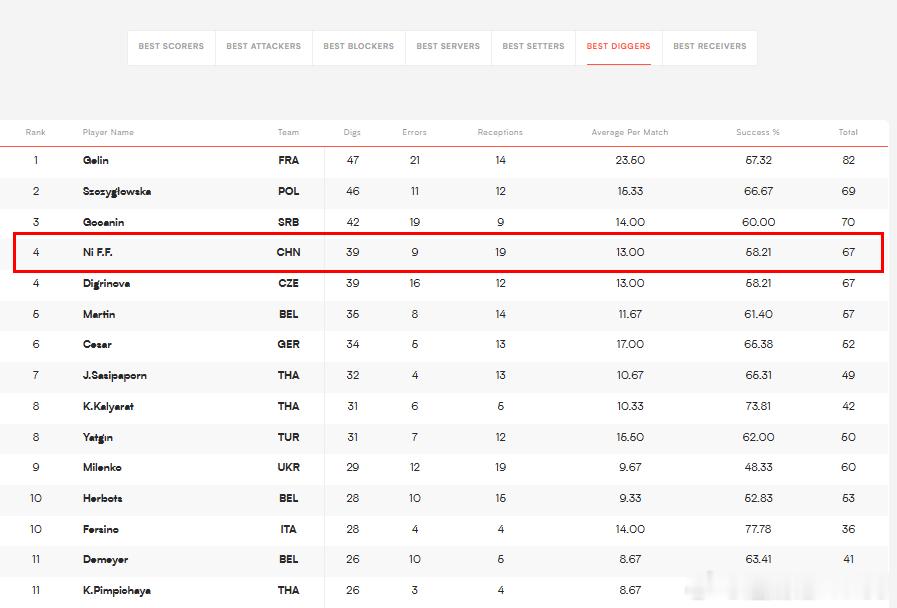Image resolution: width=897 pixels, height=608 pixels.
Task: Click team code POL
Action: [x=288, y=191]
